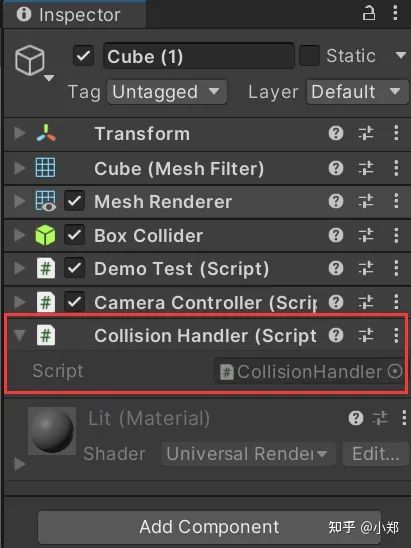The width and height of the screenshot is (411, 548).
Task: Disable the Demo Test script checkbox
Action: pos(74,268)
